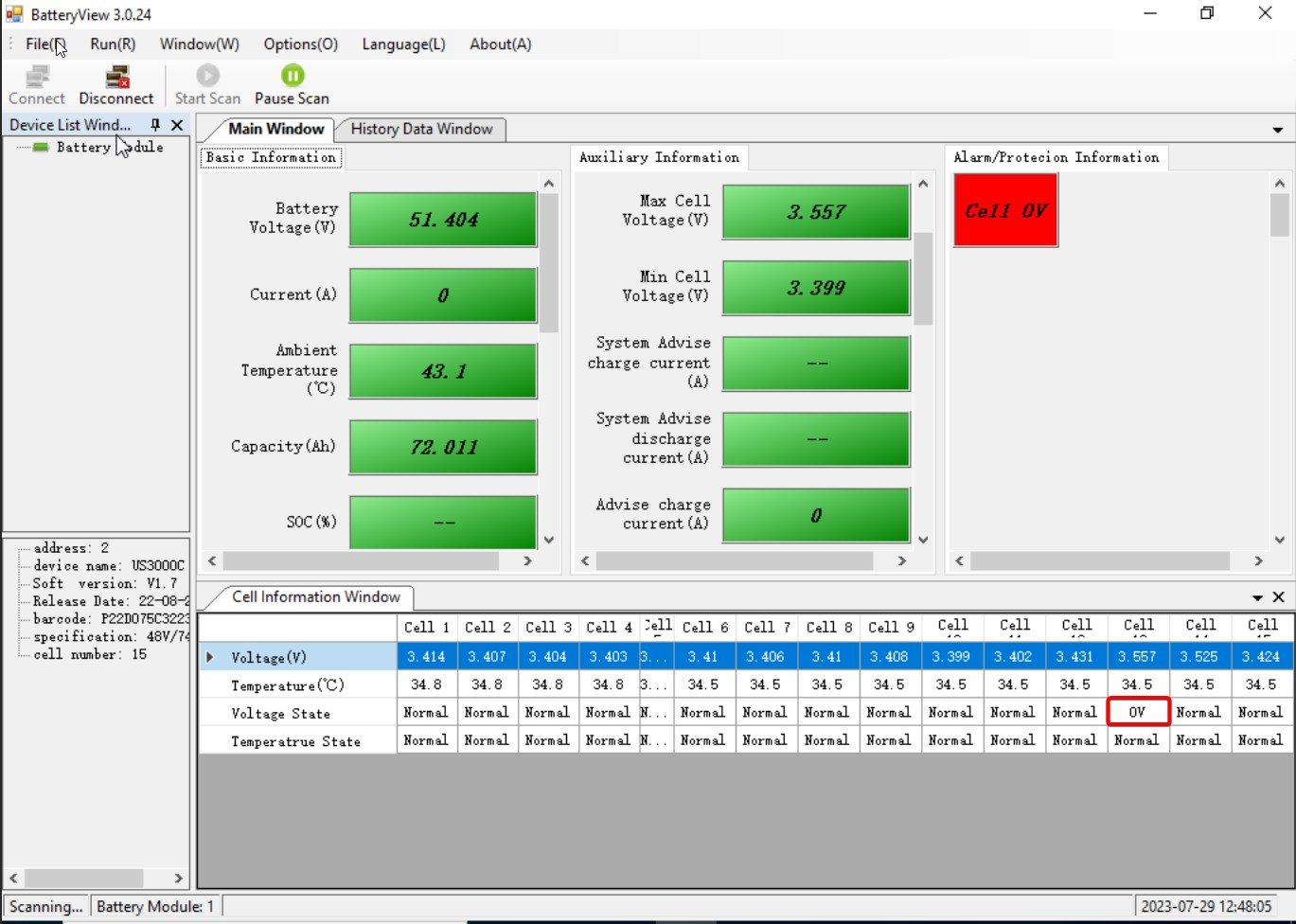Switch to the History Data Window tab

tap(421, 129)
